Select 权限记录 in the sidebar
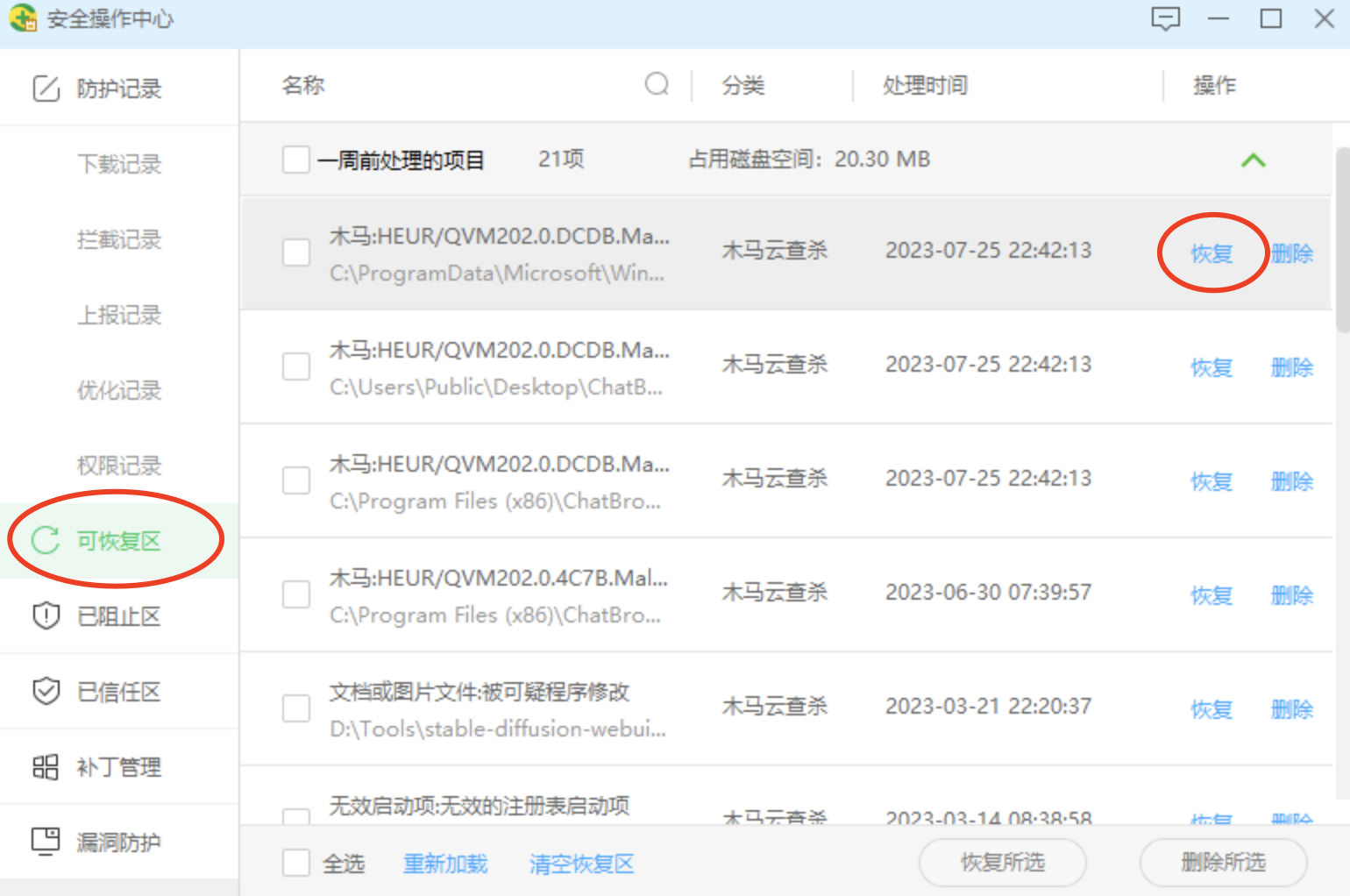The image size is (1350, 896). (119, 466)
